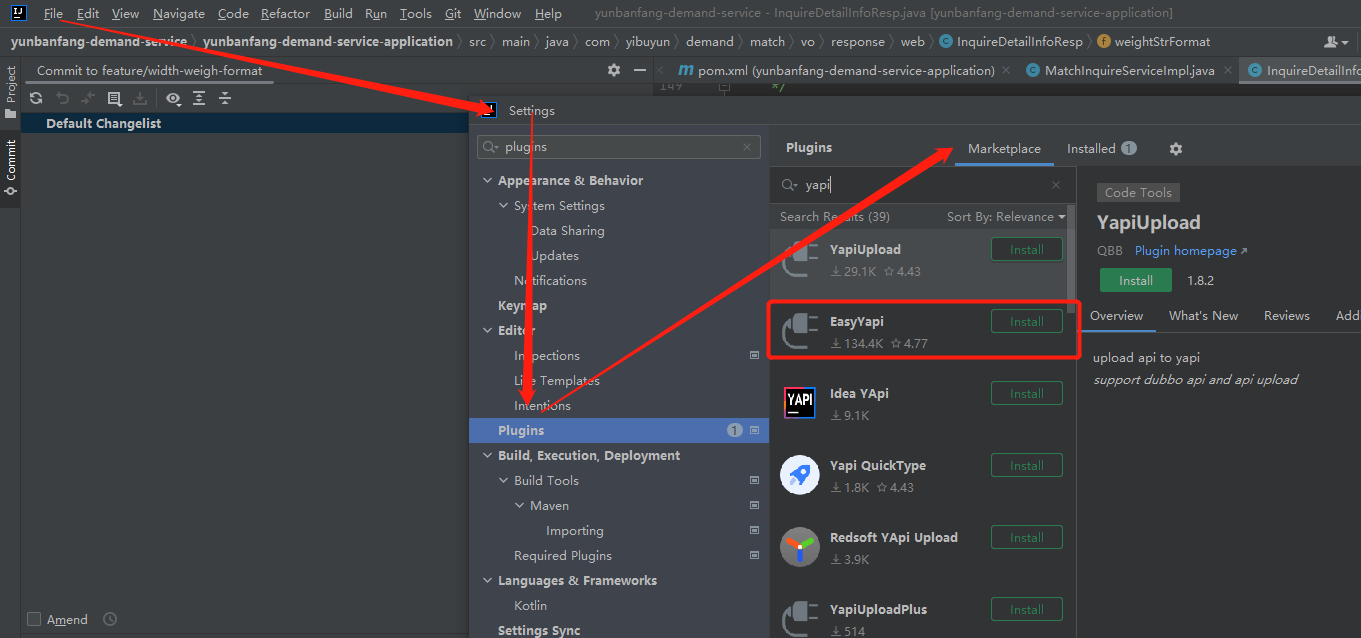The height and width of the screenshot is (638, 1361).
Task: Open the Plugin homepage link
Action: coord(1191,251)
